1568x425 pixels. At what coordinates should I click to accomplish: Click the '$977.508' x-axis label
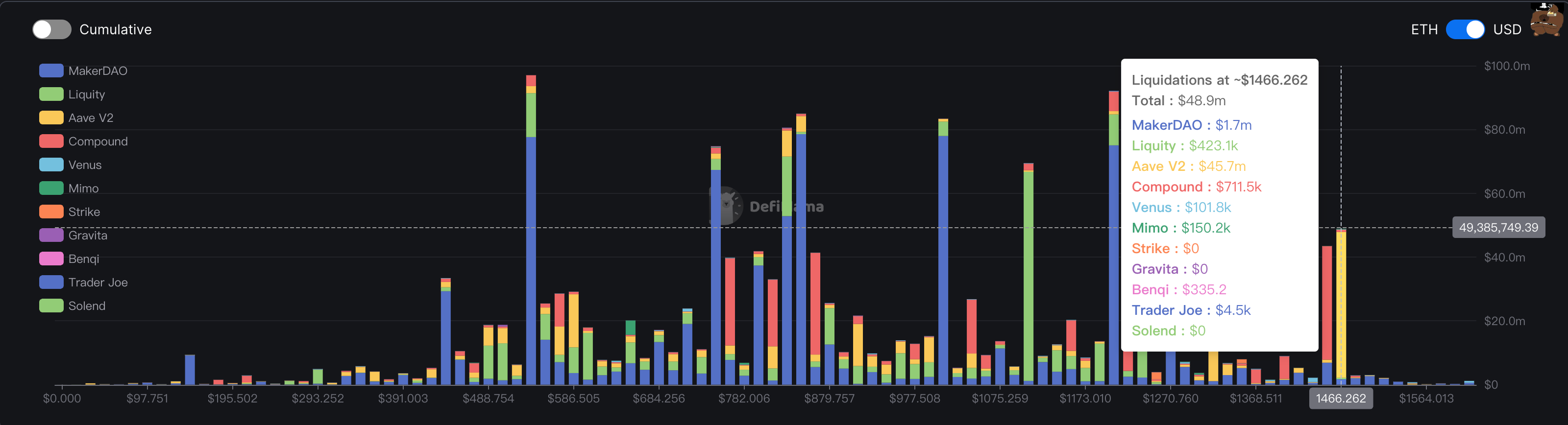point(914,398)
